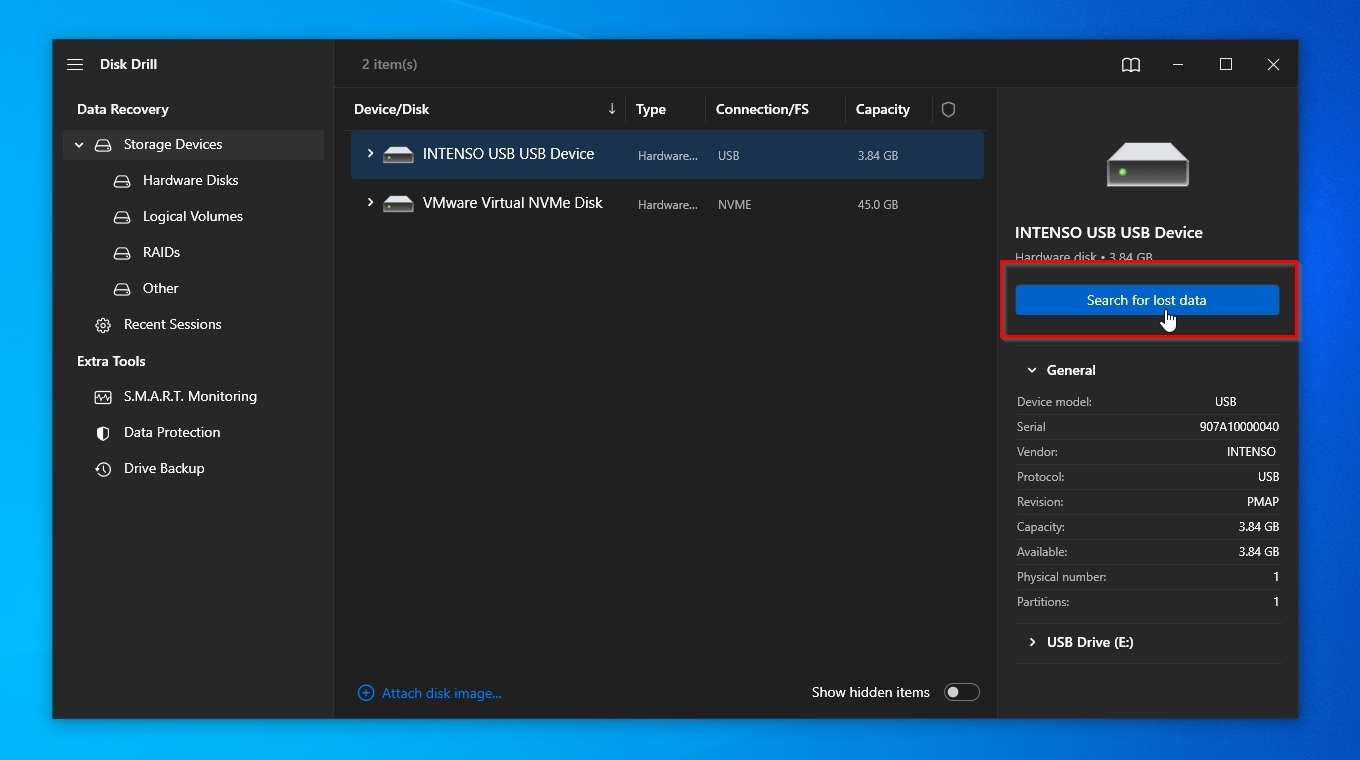The image size is (1360, 760).
Task: Expand the USB Drive (E:) section
Action: click(x=1032, y=642)
